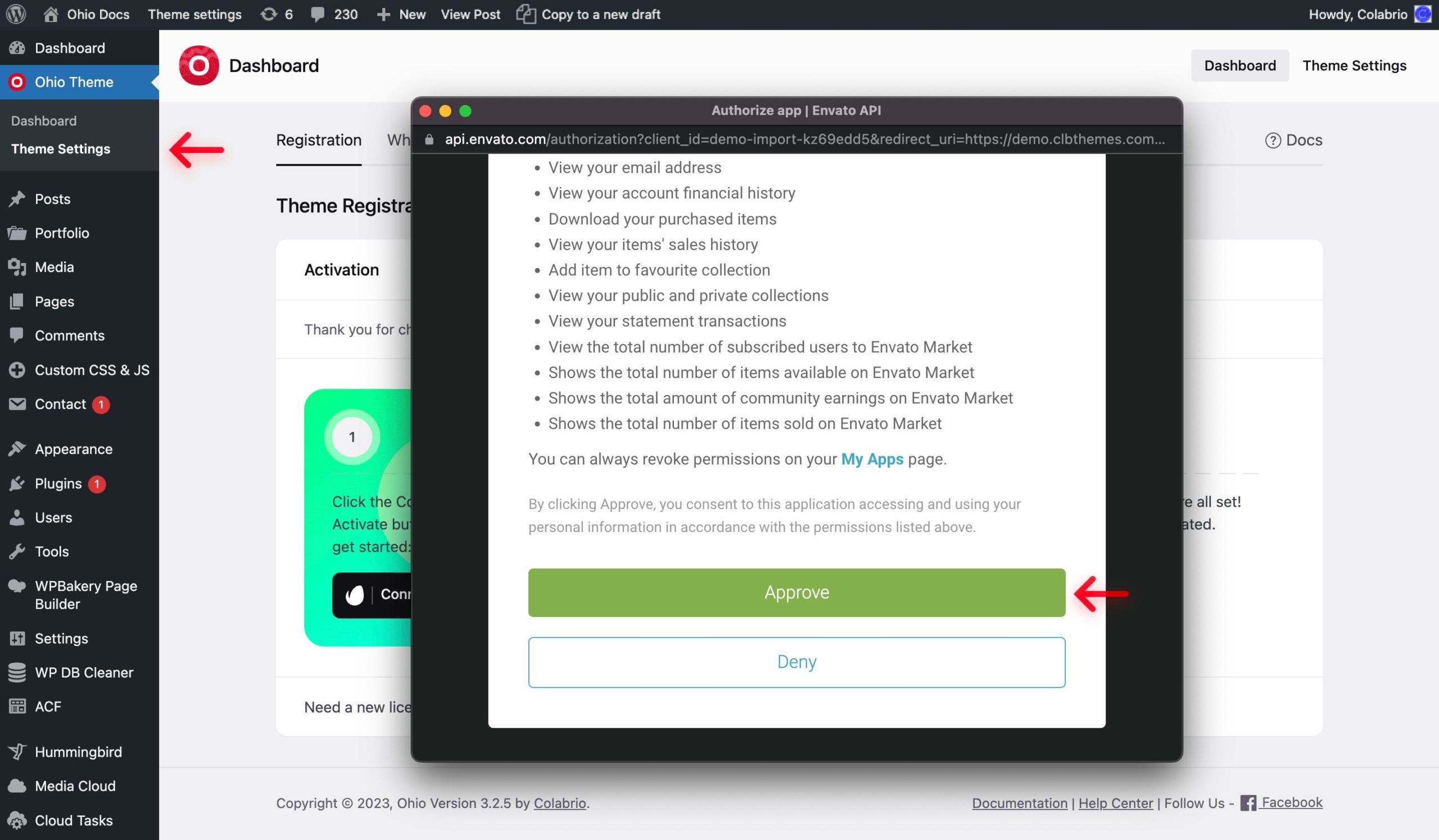This screenshot has width=1439, height=840.
Task: Select the Registration tab
Action: coord(319,140)
